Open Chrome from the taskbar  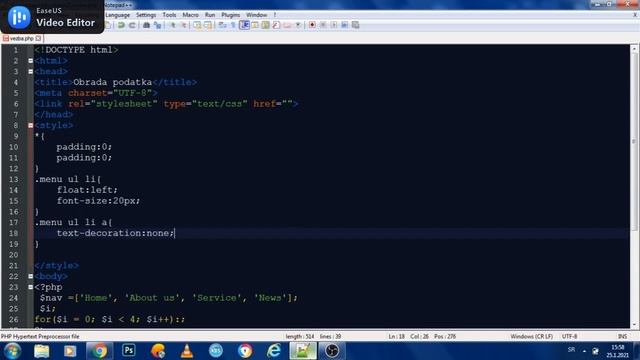(99, 351)
